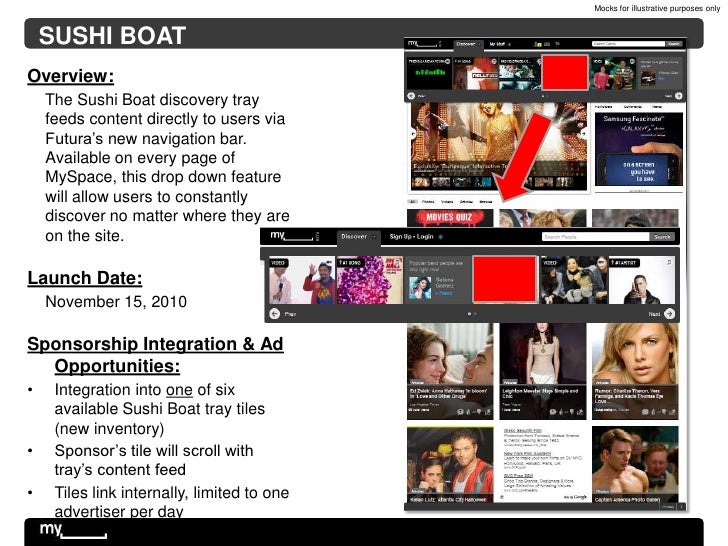Screen dimensions: 728x546
Task: Click the first text ad link in the ads block
Action: coord(522,431)
